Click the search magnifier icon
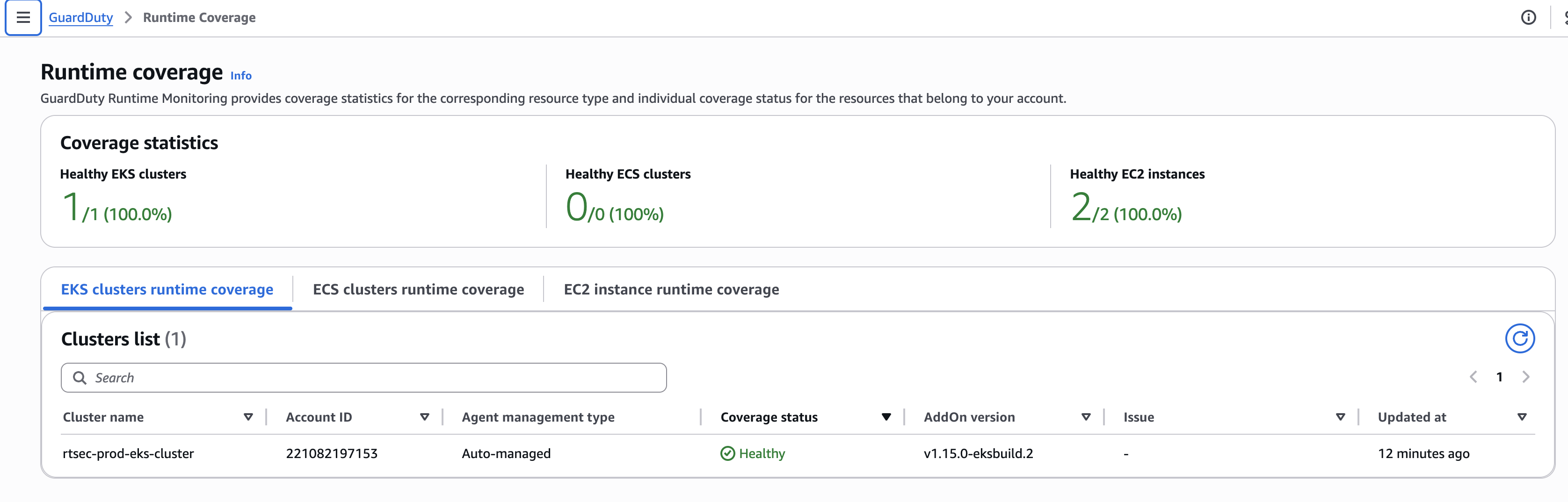 tap(79, 378)
